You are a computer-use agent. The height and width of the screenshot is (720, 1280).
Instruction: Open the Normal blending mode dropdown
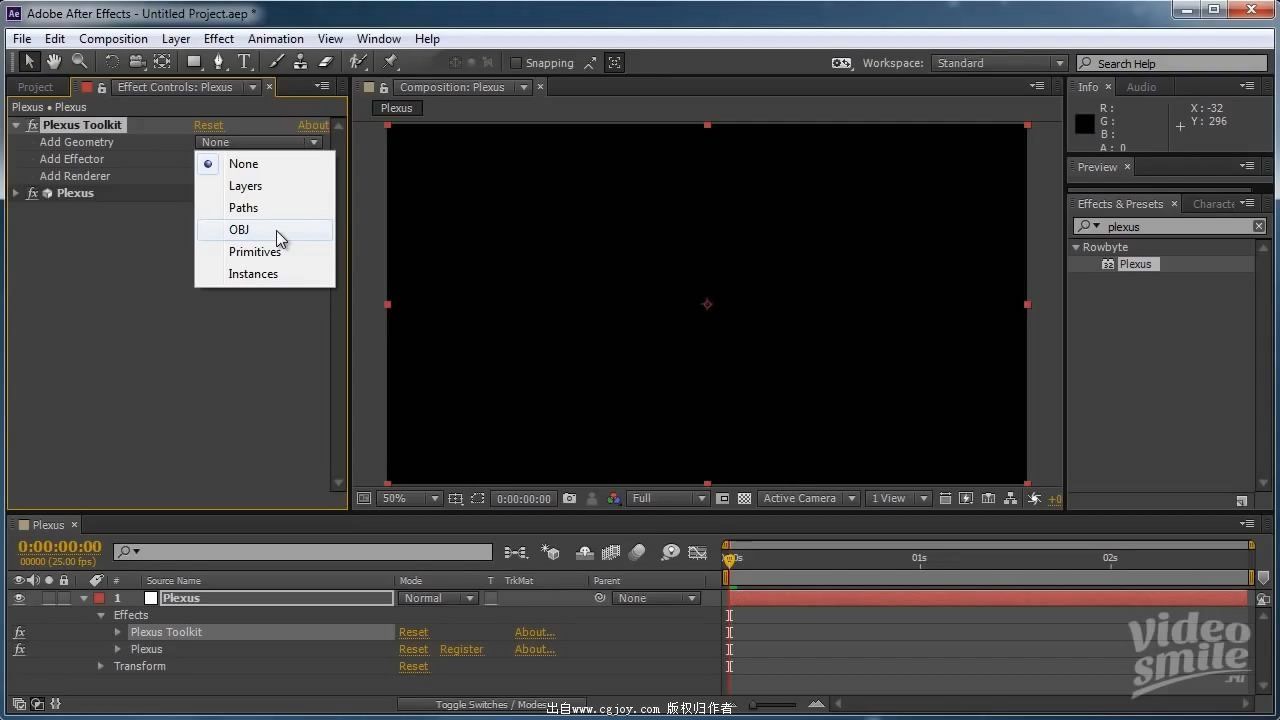(x=438, y=598)
